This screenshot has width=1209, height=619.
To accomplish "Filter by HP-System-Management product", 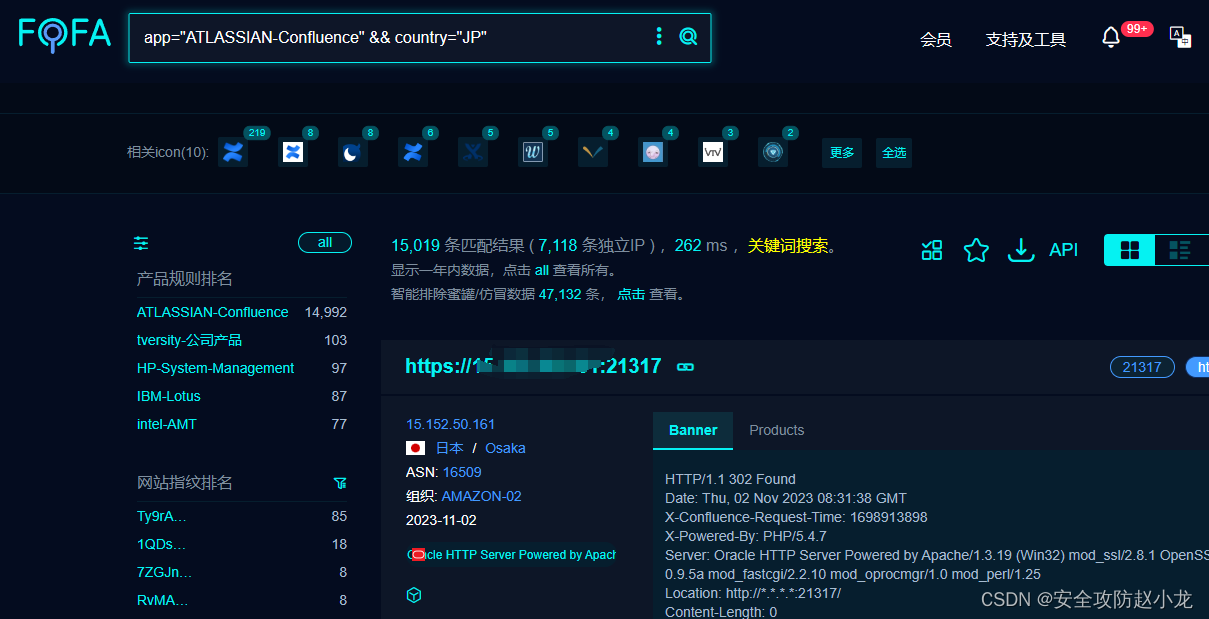I will [x=215, y=368].
